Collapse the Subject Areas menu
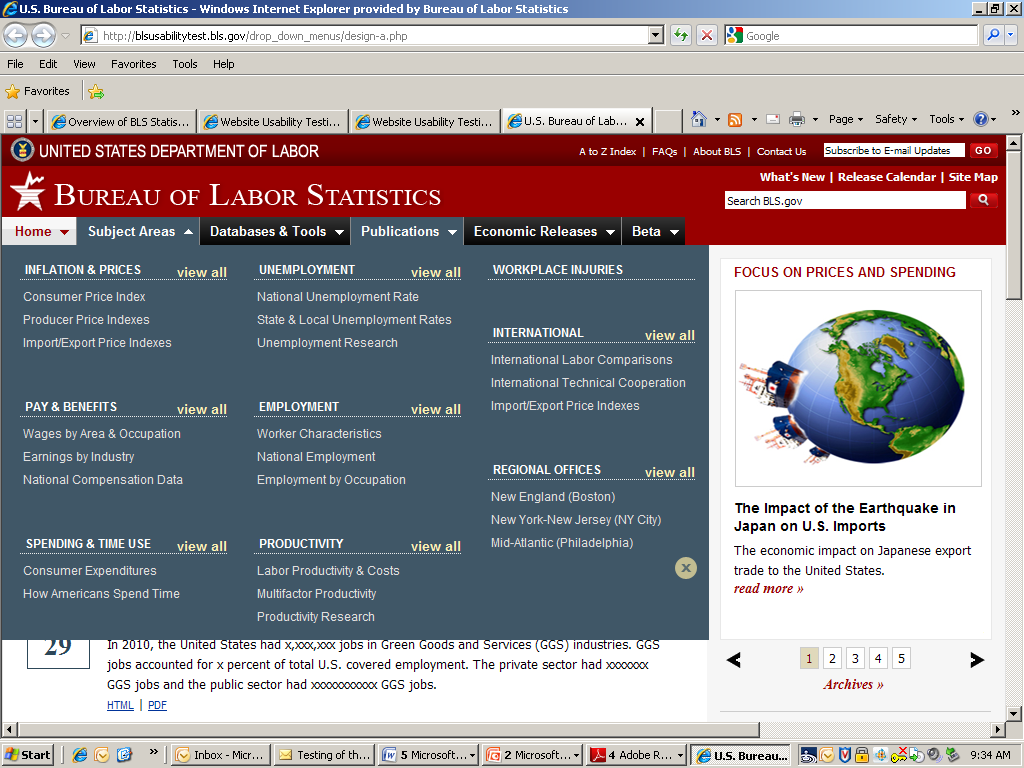Screen dimensions: 1024x768 188,232
